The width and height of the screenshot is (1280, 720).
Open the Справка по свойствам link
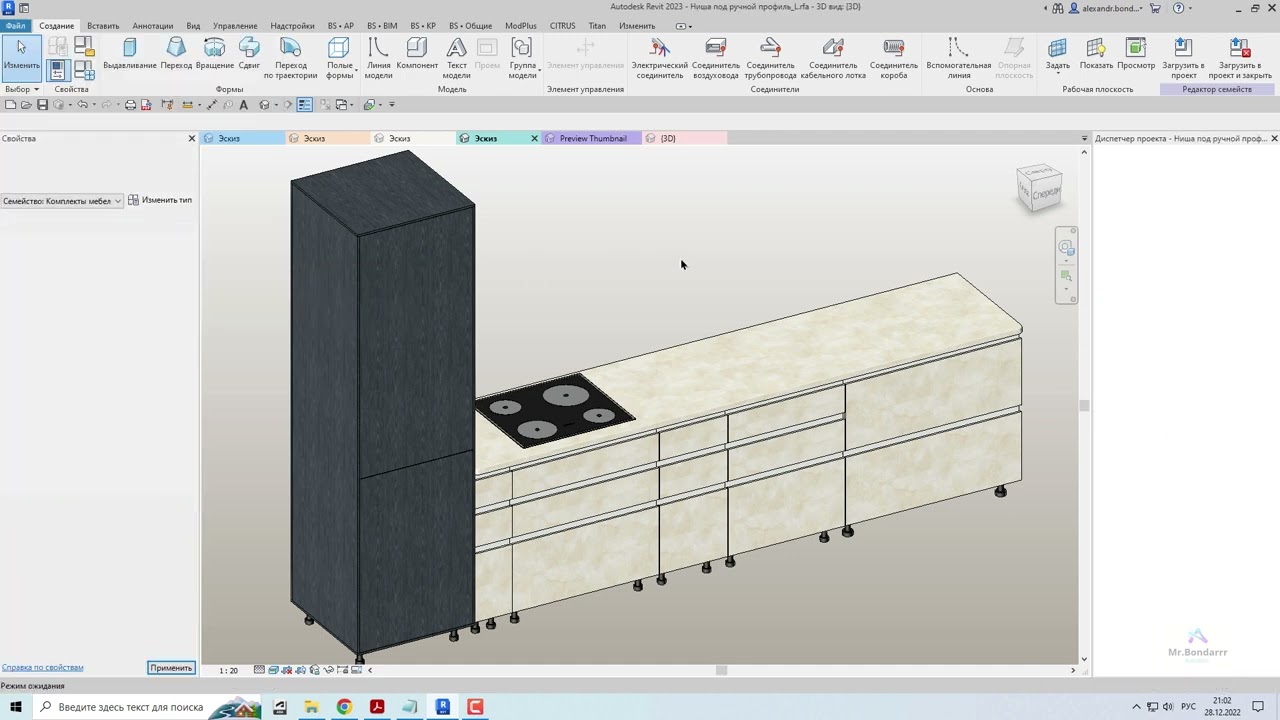[42, 667]
